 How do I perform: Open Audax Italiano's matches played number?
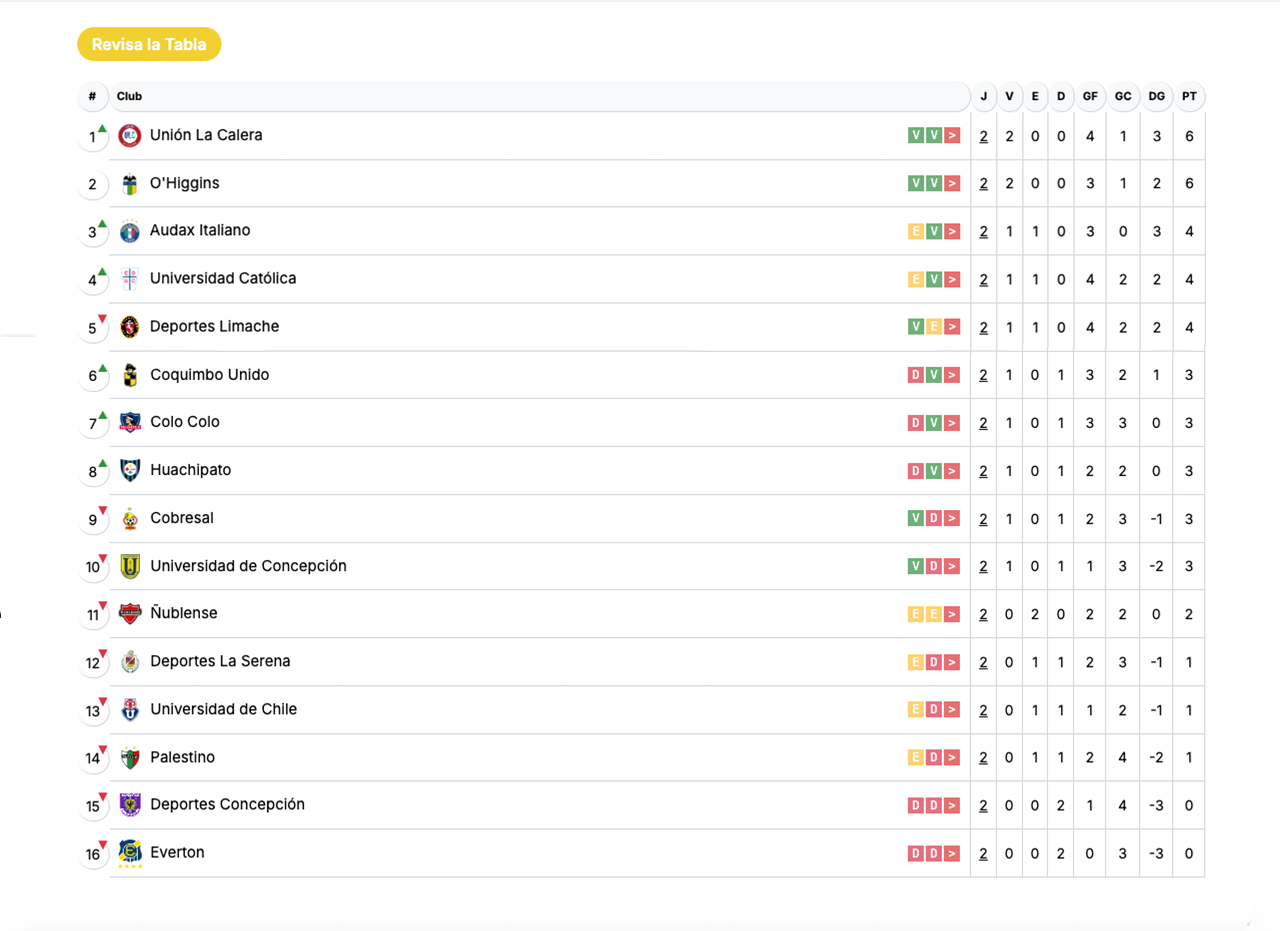point(983,232)
